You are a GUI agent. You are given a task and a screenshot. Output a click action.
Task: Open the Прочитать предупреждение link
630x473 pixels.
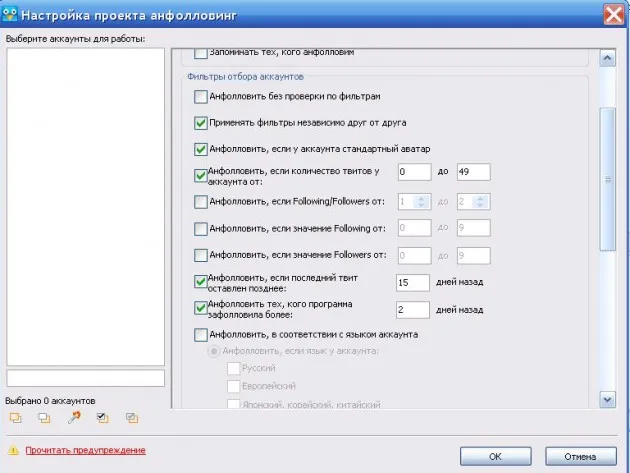[85, 450]
